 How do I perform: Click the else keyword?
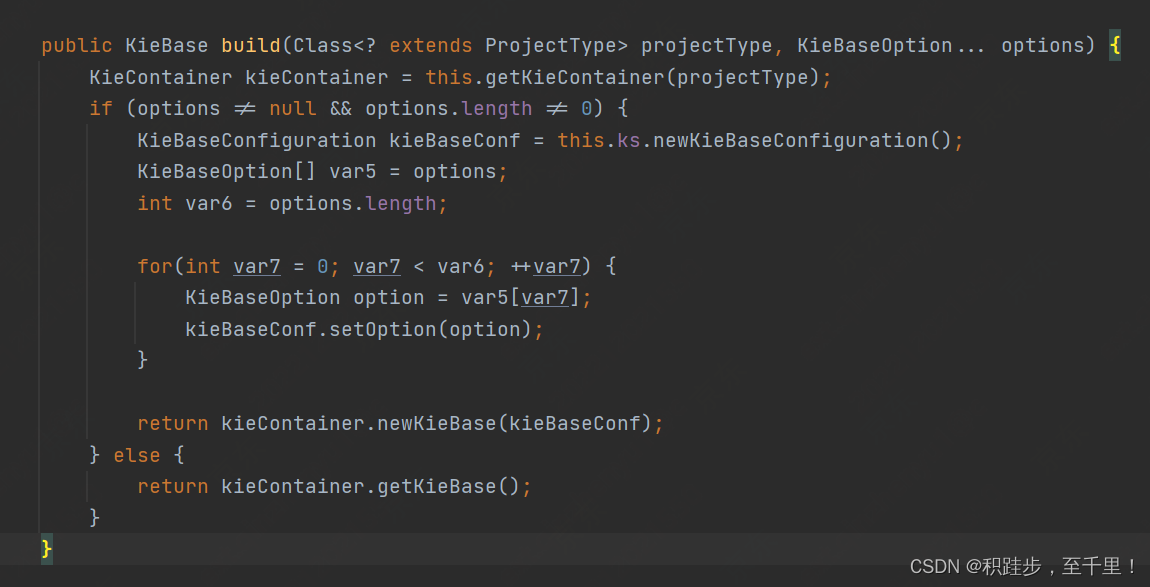click(x=136, y=455)
